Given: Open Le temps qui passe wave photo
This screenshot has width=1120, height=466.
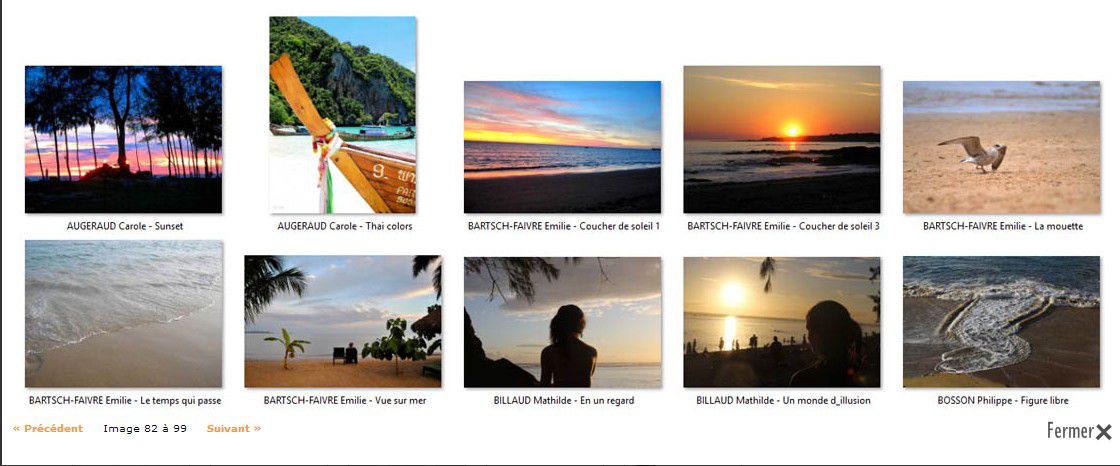Looking at the screenshot, I should pyautogui.click(x=124, y=314).
